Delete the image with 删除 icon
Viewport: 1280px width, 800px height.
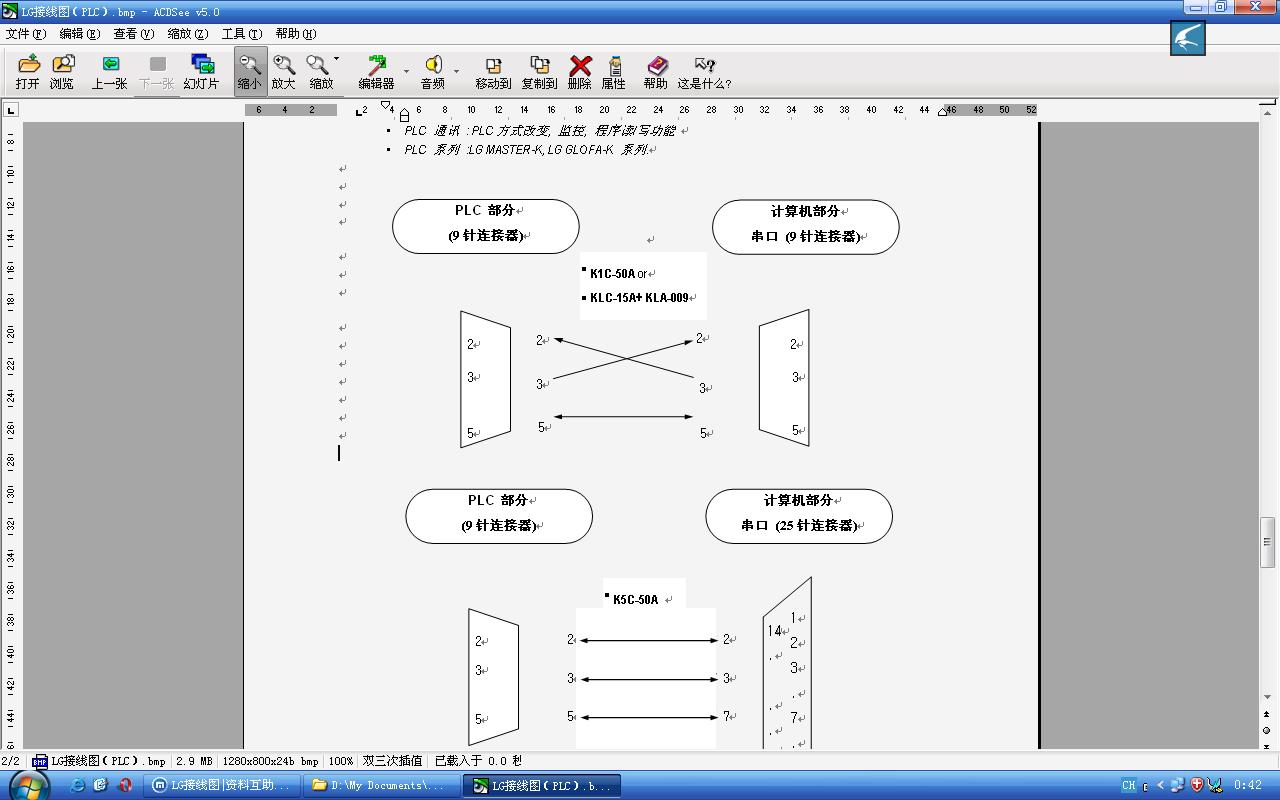click(580, 72)
